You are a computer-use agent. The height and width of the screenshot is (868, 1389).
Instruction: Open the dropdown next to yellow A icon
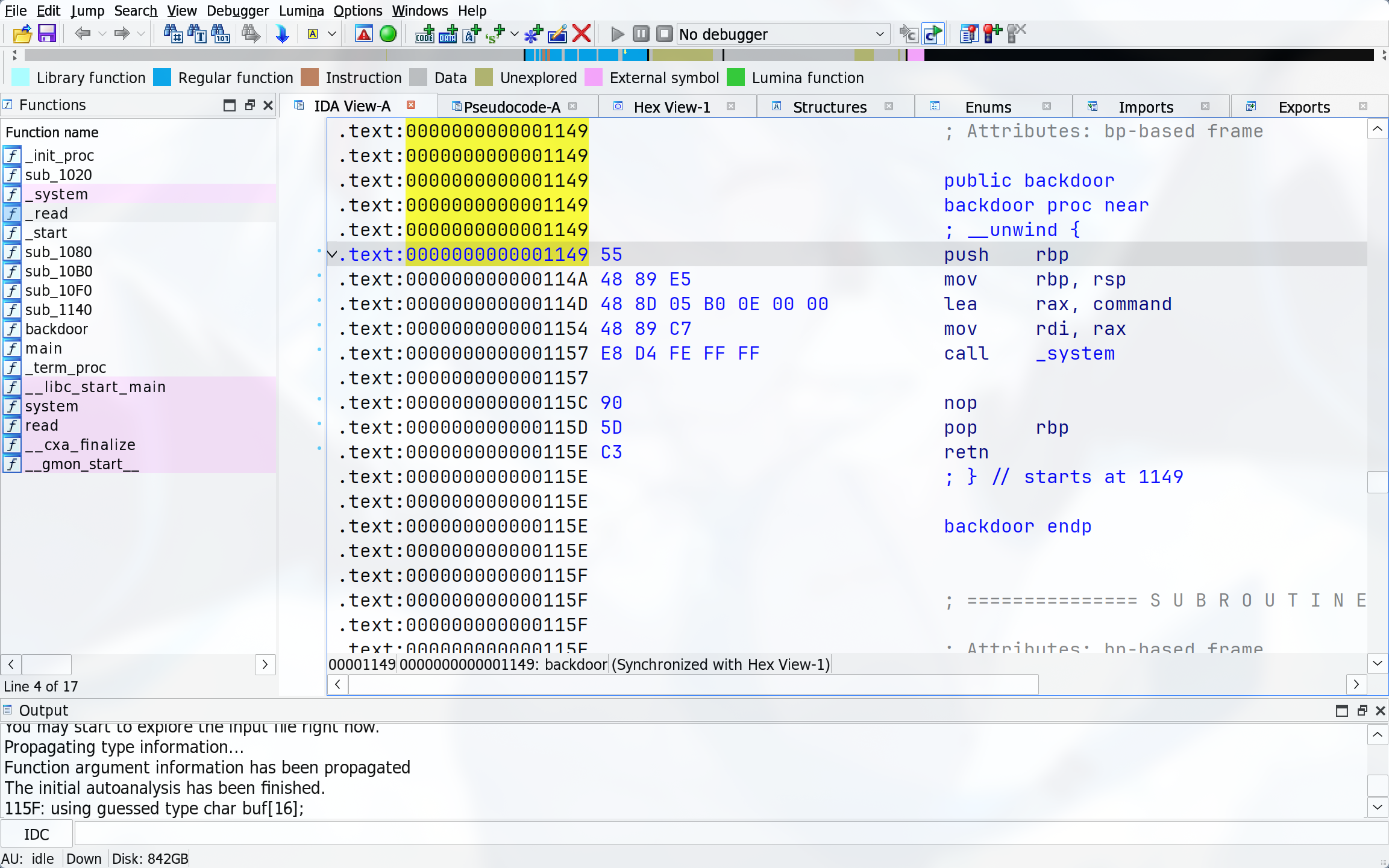coord(332,34)
